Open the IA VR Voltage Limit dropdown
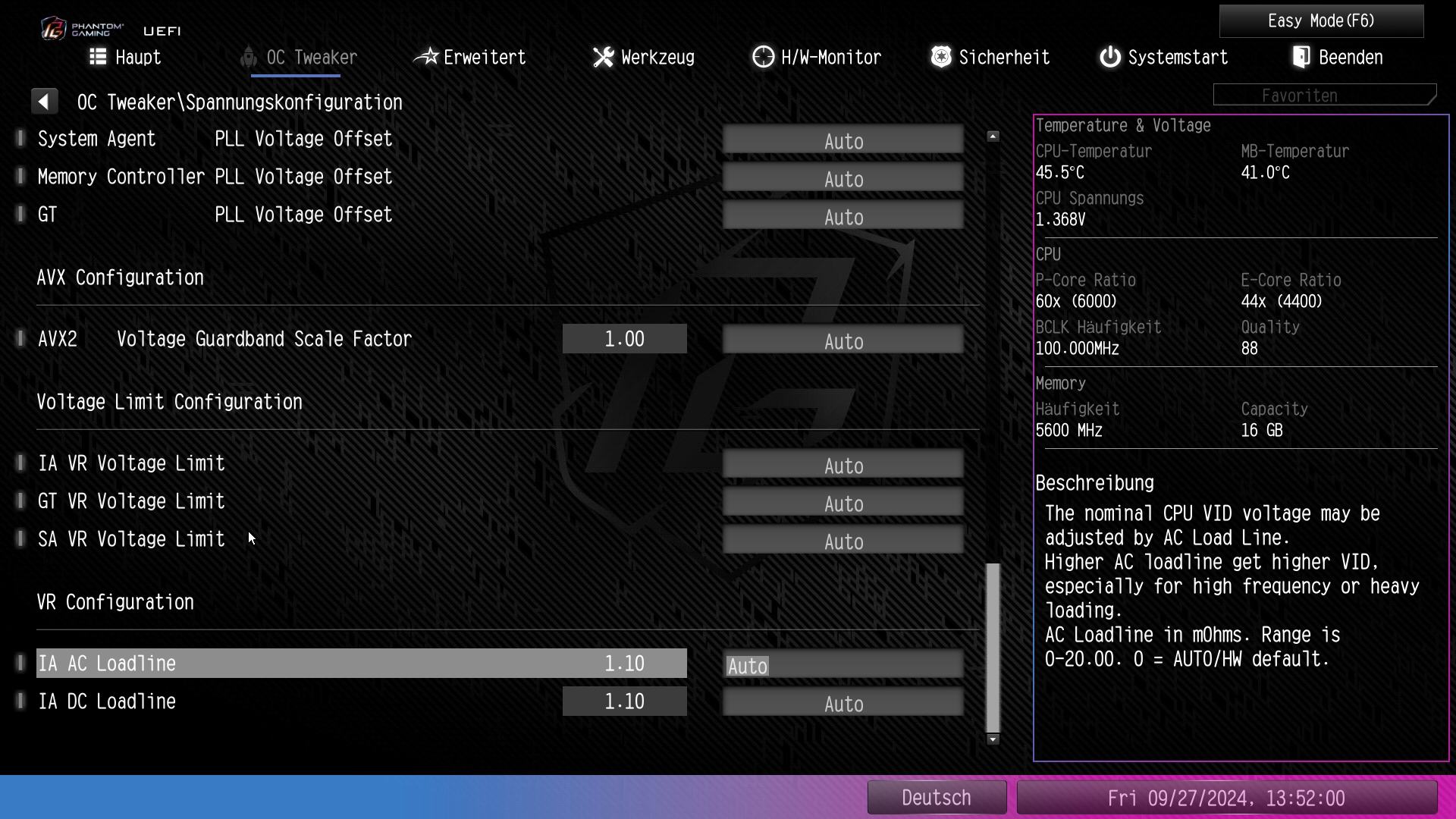 [x=843, y=465]
